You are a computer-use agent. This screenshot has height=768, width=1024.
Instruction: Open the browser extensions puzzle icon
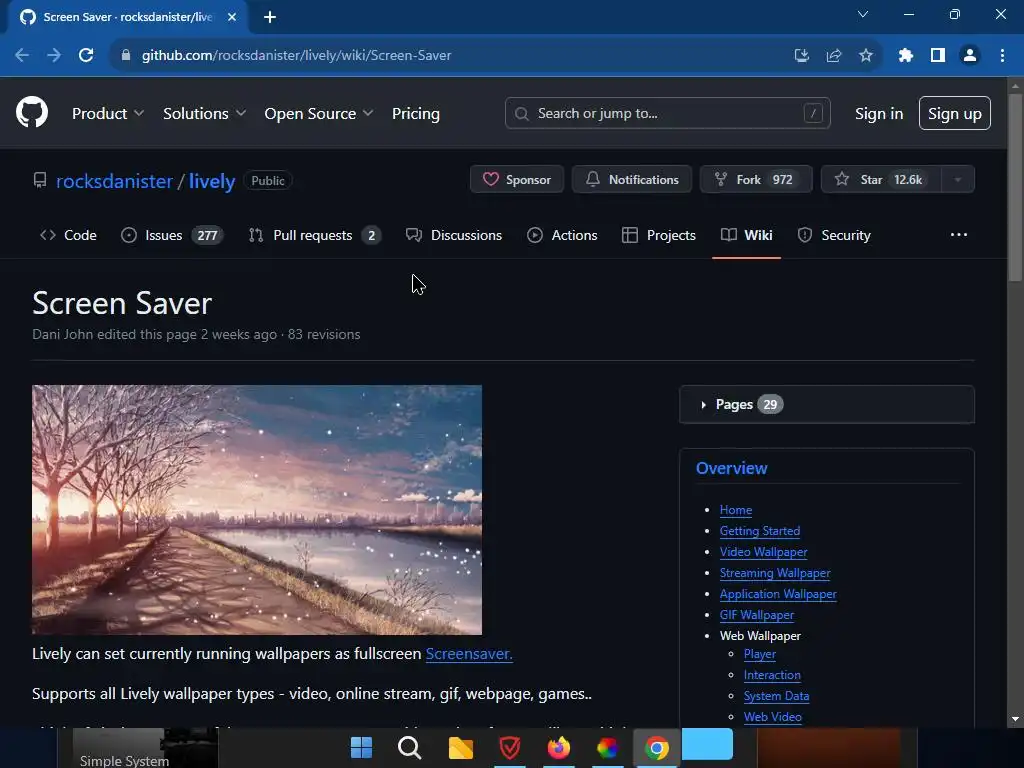905,56
